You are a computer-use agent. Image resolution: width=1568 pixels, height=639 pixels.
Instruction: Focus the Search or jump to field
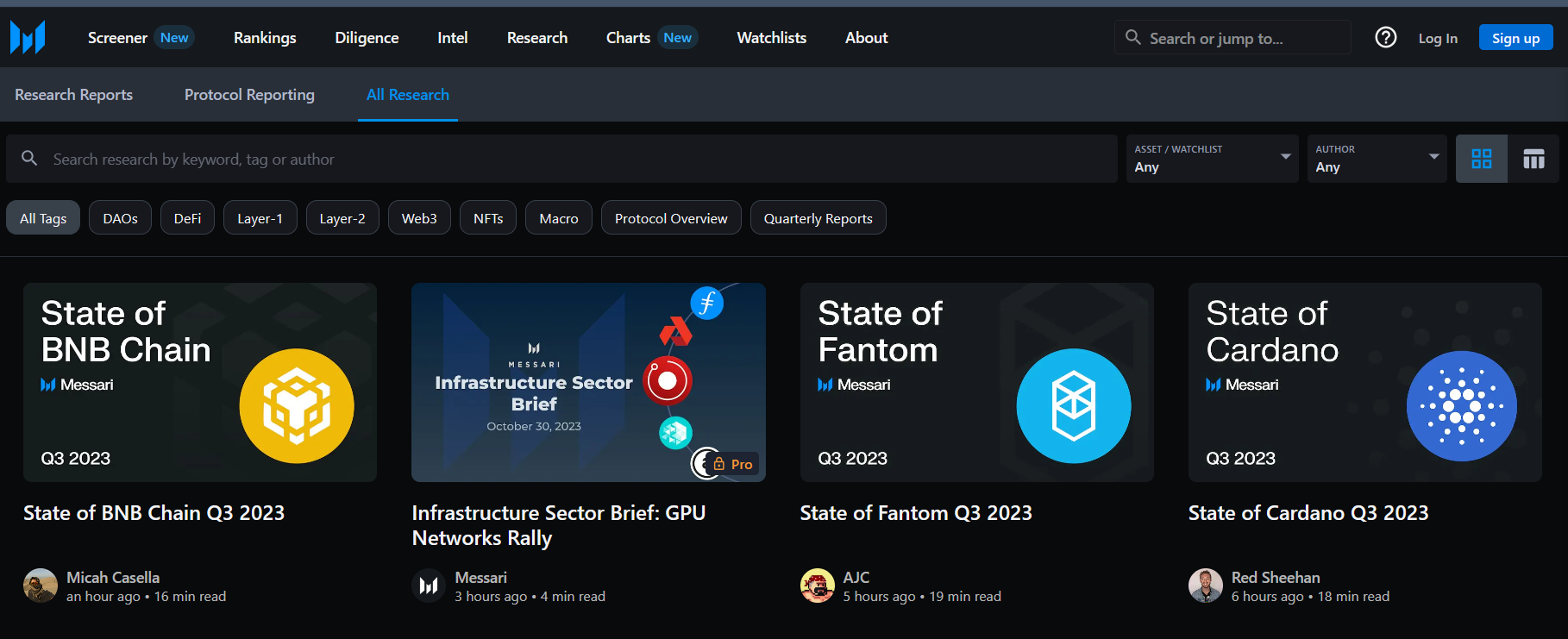click(1242, 38)
